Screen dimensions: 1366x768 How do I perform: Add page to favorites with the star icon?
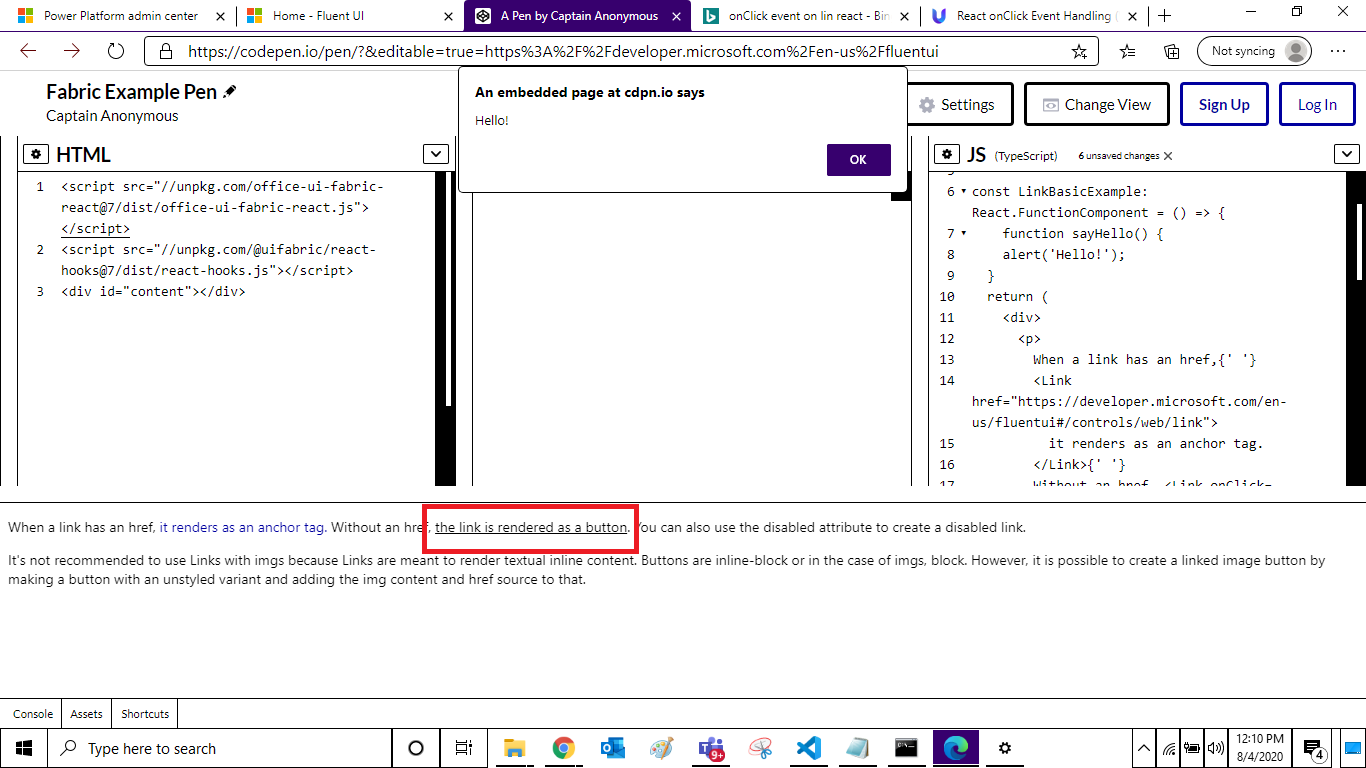(1079, 50)
